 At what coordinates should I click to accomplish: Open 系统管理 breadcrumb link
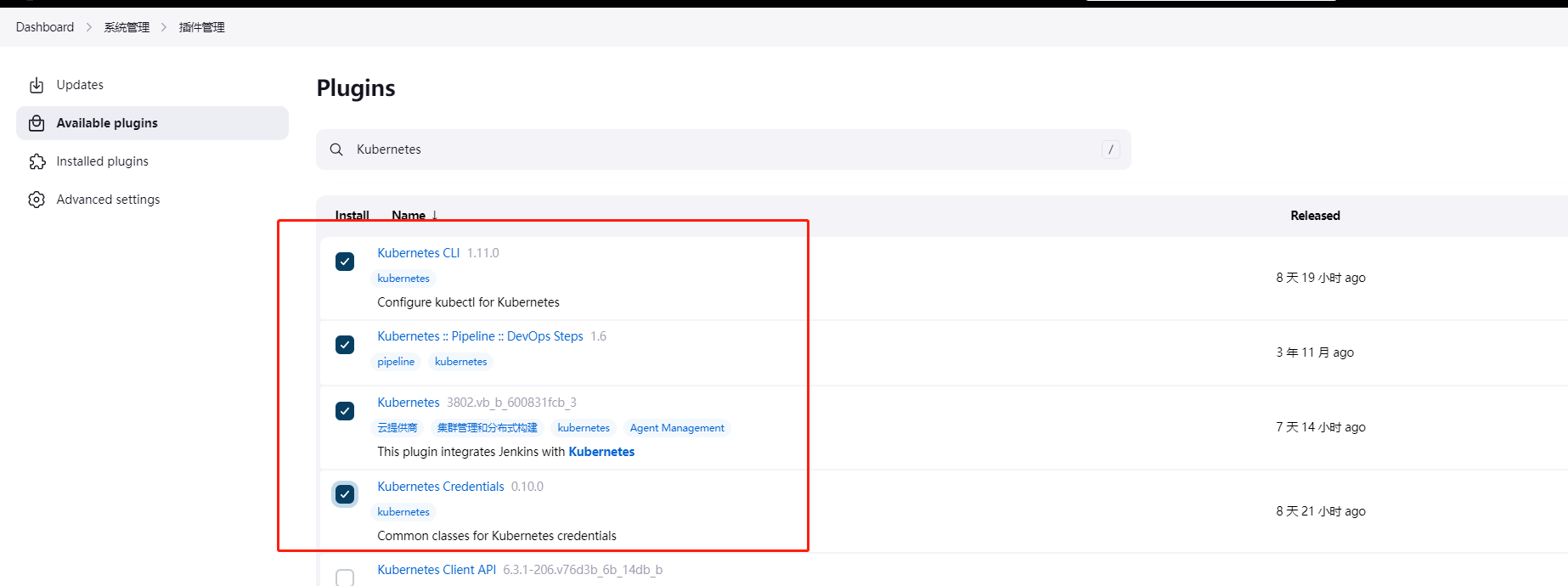point(127,27)
